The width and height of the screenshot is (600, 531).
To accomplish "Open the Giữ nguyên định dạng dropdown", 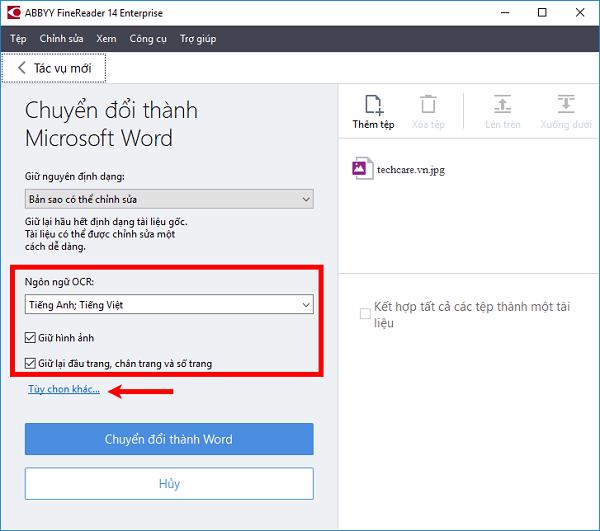I will tap(169, 199).
